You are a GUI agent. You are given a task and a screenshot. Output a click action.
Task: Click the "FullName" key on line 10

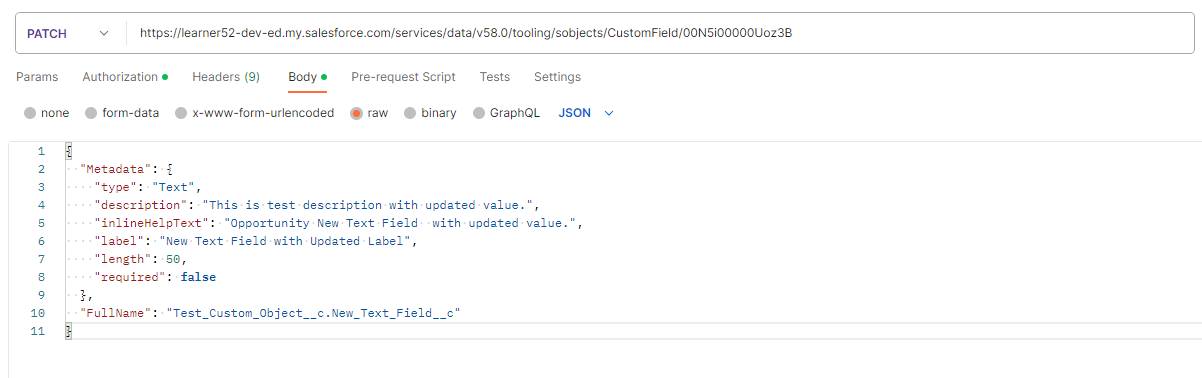(115, 313)
